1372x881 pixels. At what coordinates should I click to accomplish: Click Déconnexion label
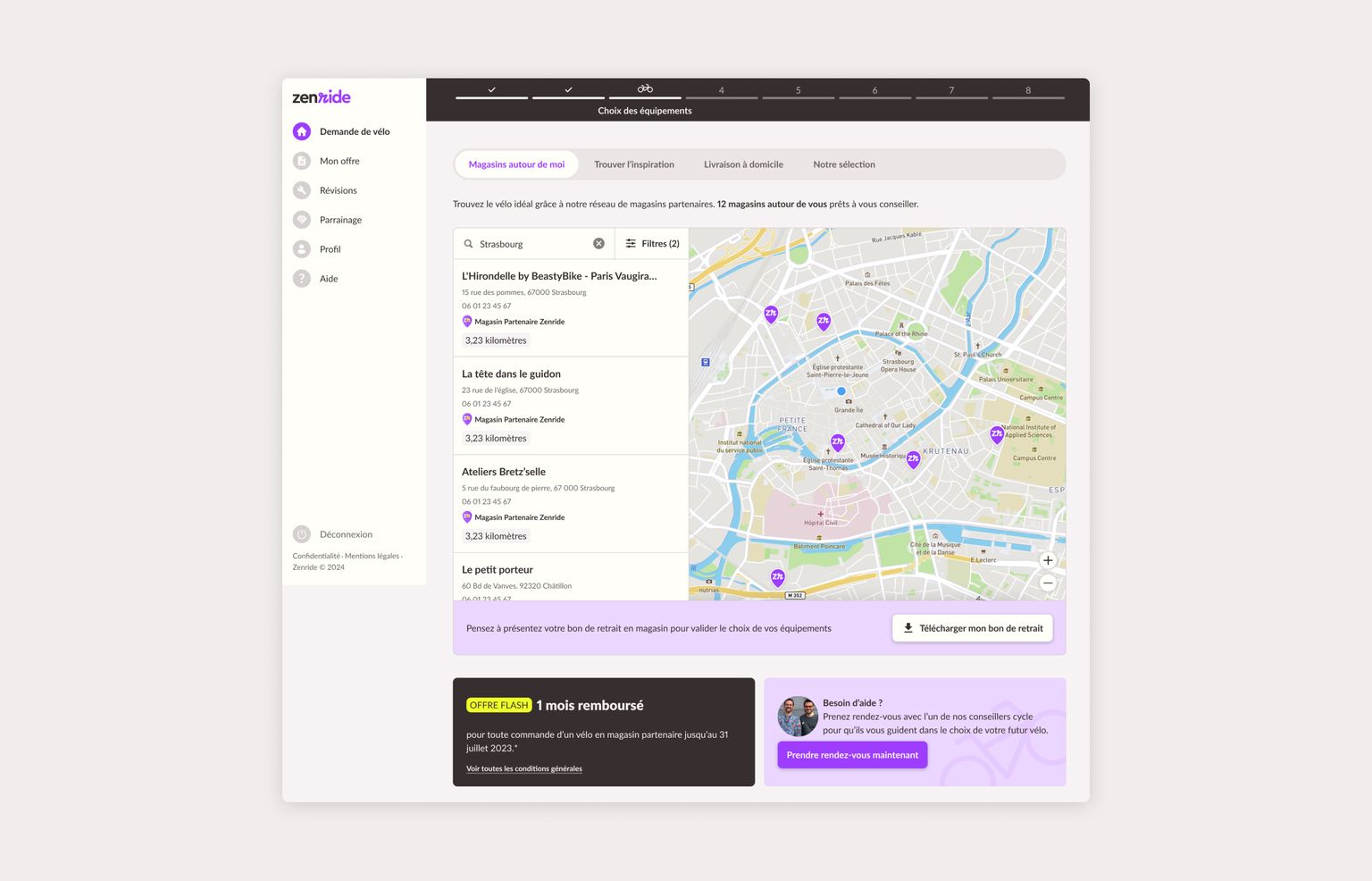[346, 534]
